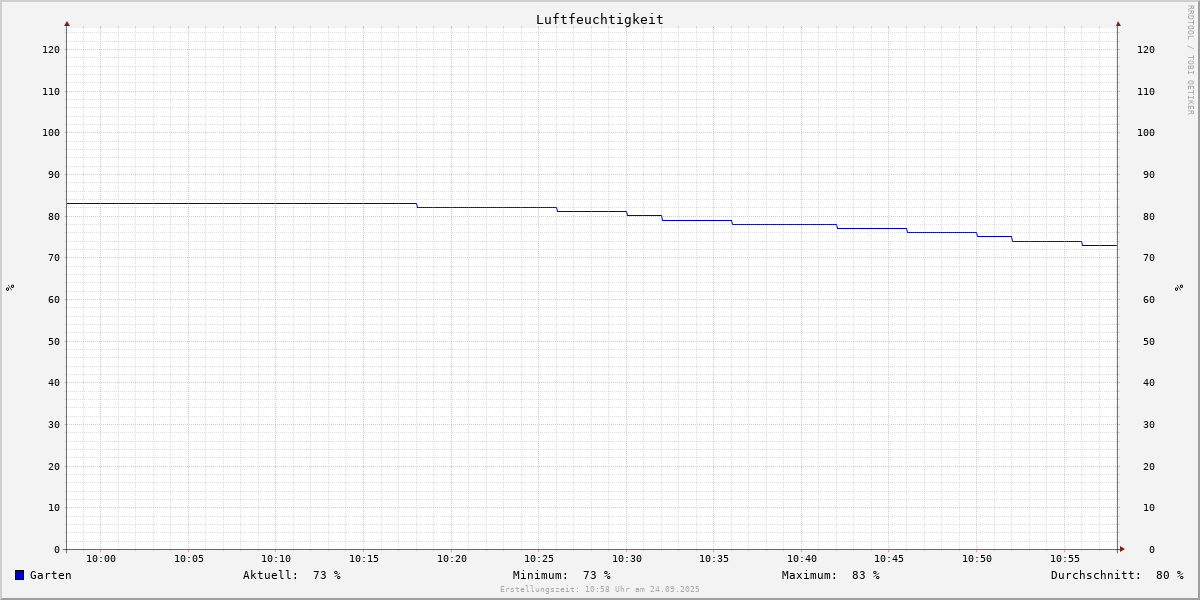The image size is (1200, 600).
Task: Select the 'Maximum: 83 %' value
Action: [x=831, y=575]
